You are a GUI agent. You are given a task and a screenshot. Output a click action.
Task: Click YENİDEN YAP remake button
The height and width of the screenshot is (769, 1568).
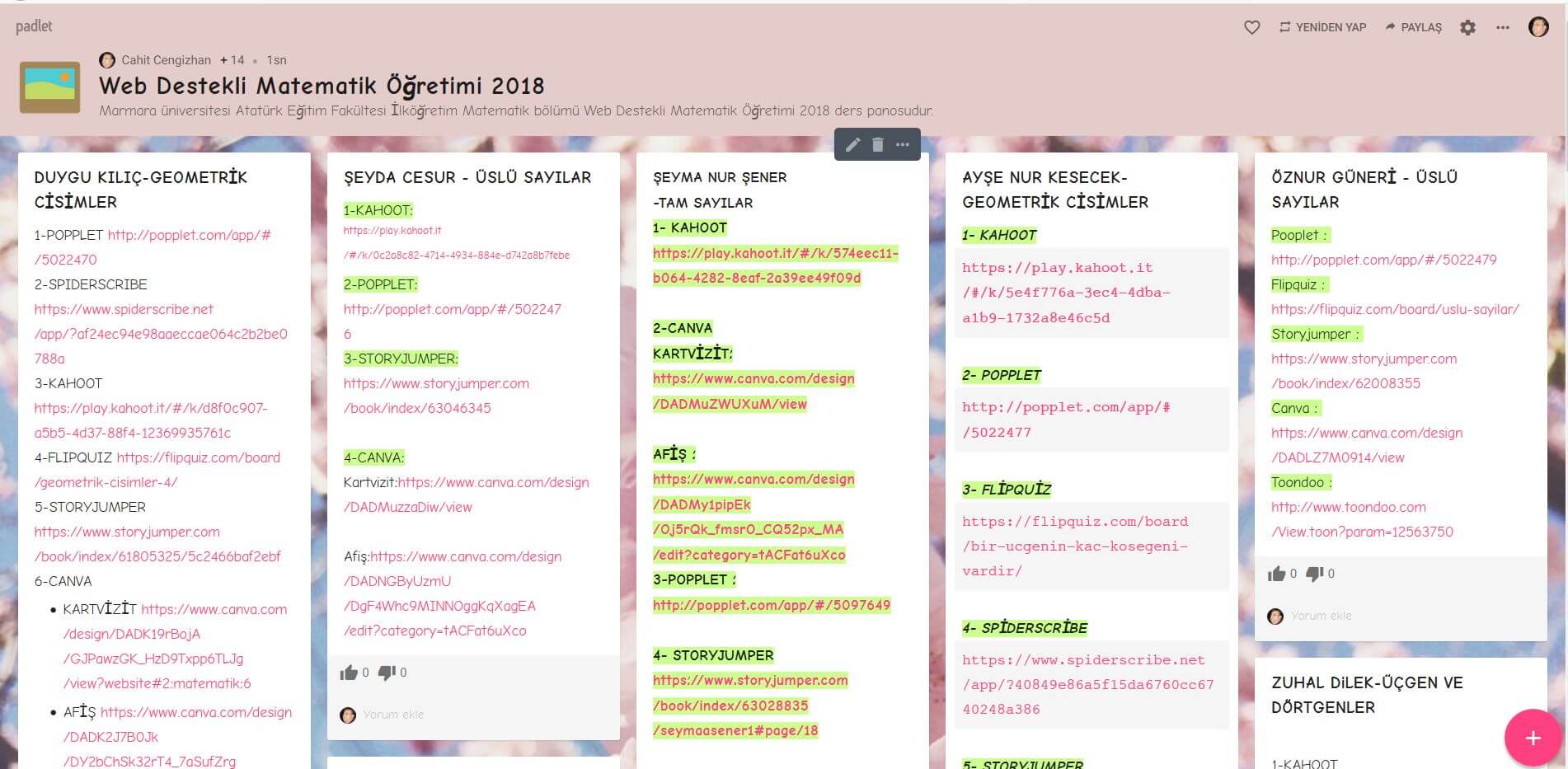tap(1322, 27)
